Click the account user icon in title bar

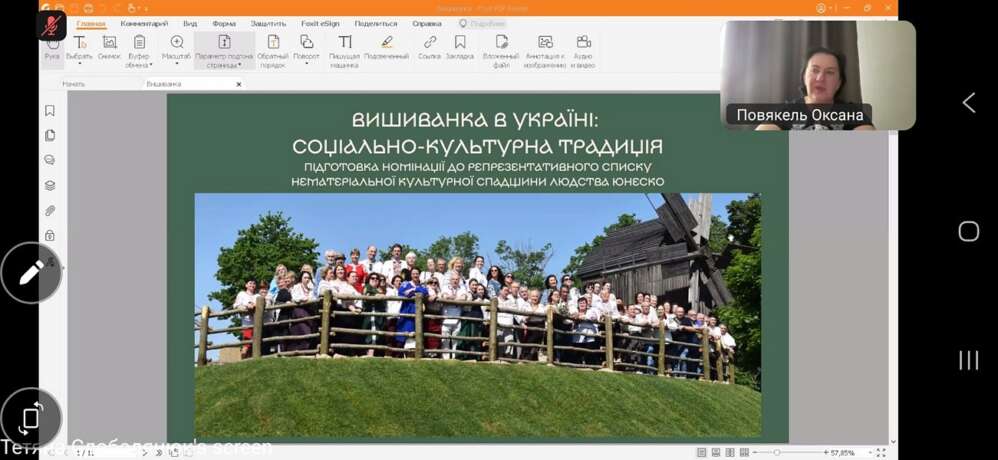[x=822, y=8]
